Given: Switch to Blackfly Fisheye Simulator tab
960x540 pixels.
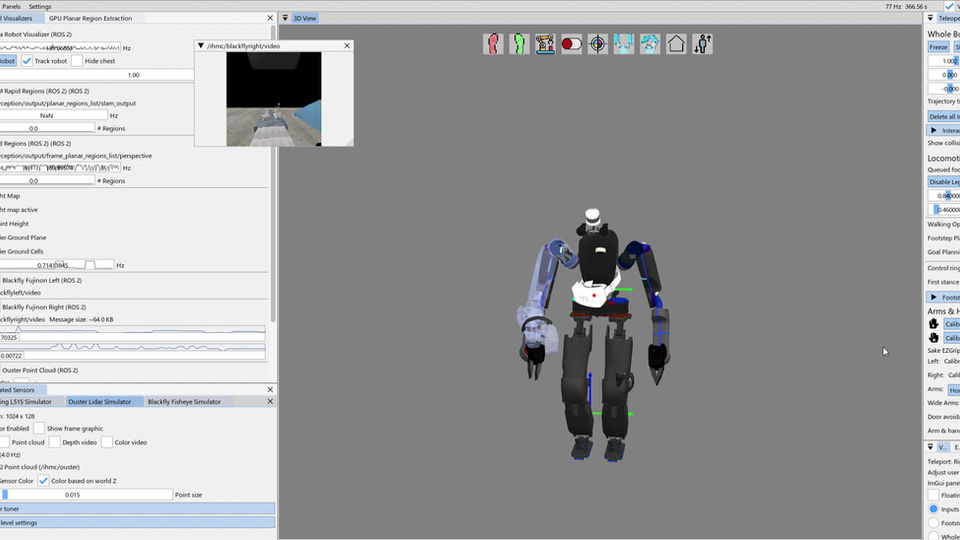Looking at the screenshot, I should [184, 402].
